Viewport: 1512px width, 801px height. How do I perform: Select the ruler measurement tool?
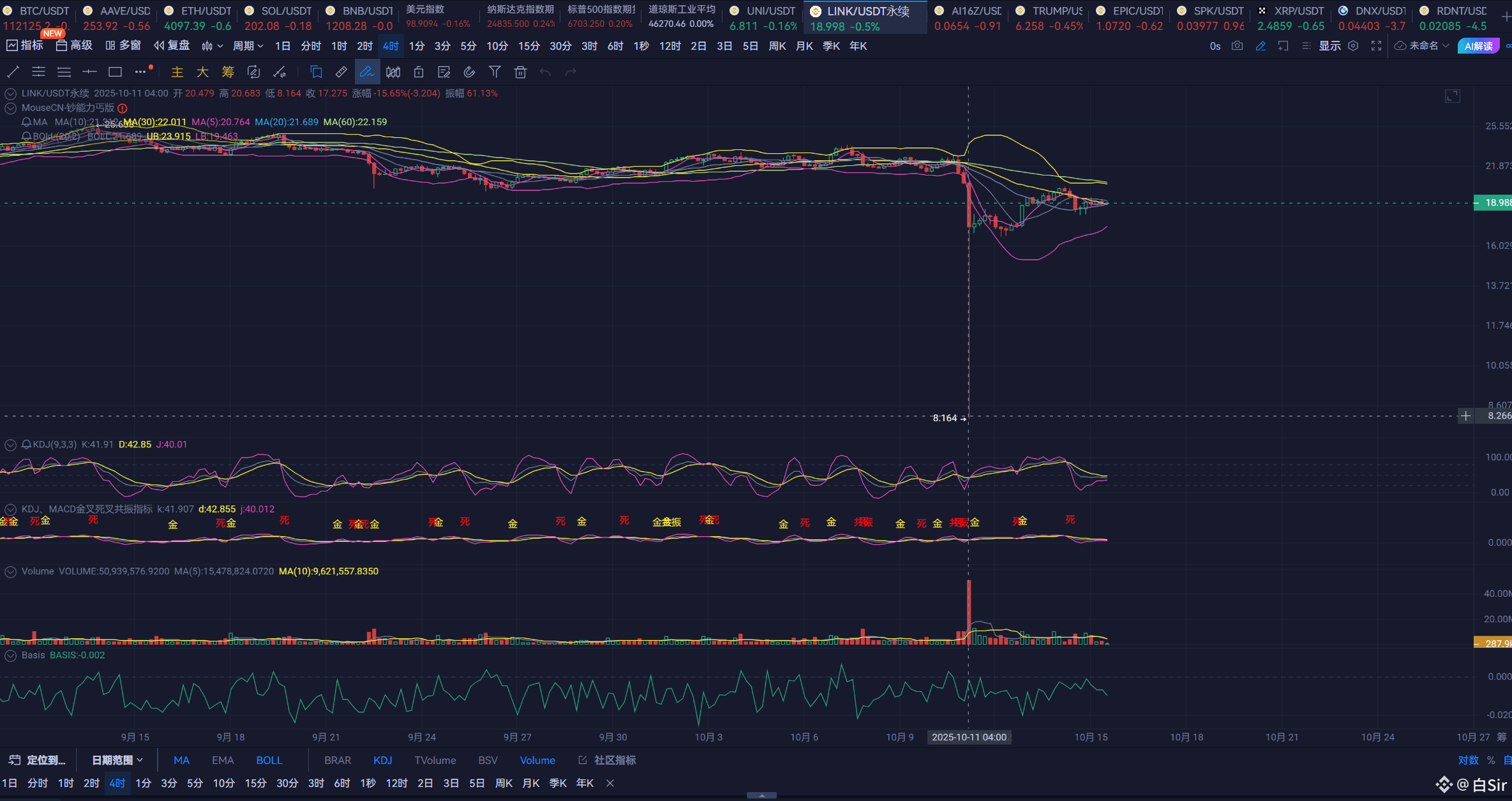click(341, 72)
